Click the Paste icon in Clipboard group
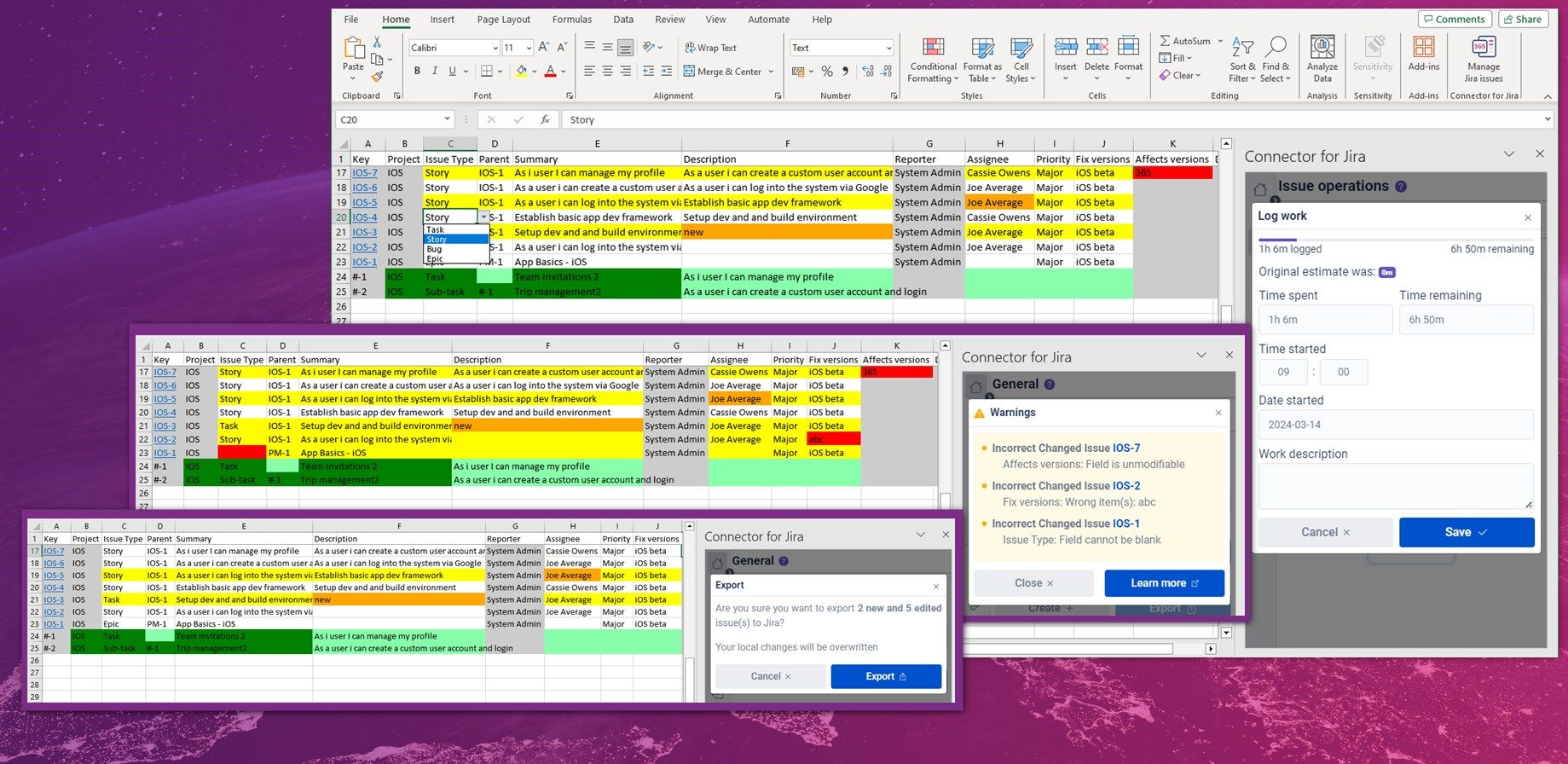Image resolution: width=1568 pixels, height=764 pixels. 353,49
